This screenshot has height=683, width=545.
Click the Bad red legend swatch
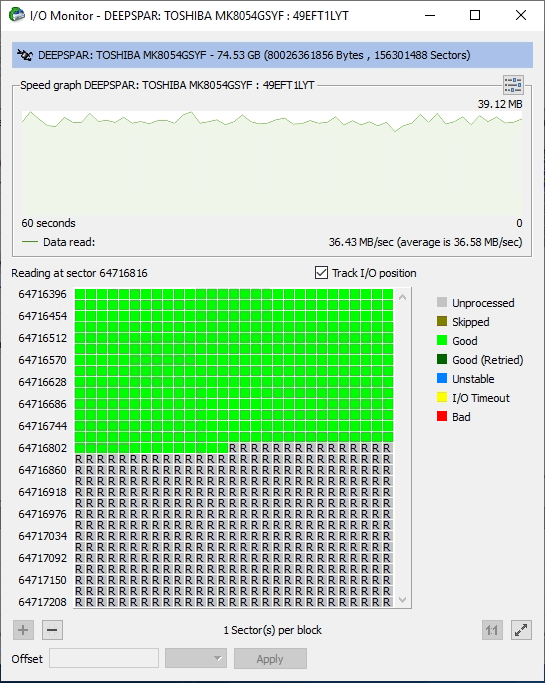(442, 416)
